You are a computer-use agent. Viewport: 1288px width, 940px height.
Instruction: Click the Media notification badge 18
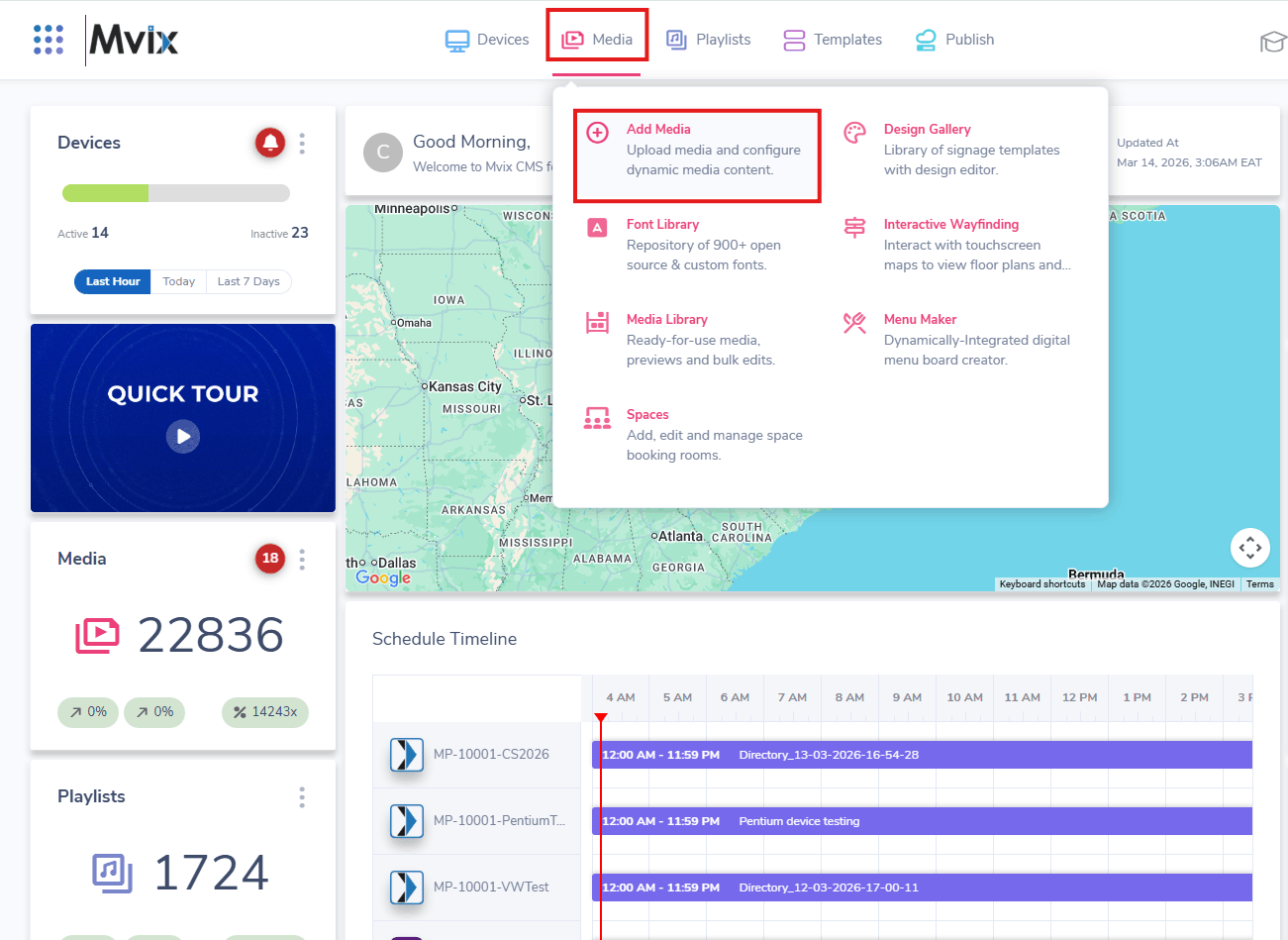tap(270, 559)
